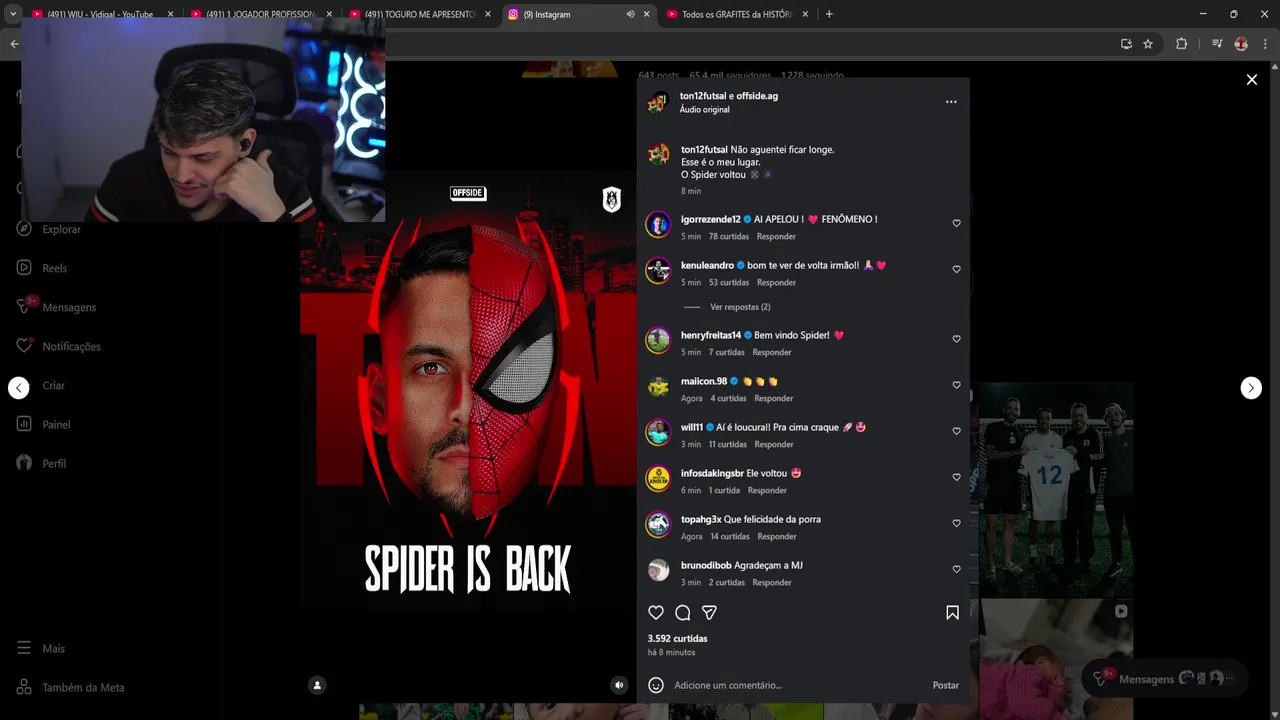
Task: Like maiicon.98's comment
Action: [x=956, y=385]
